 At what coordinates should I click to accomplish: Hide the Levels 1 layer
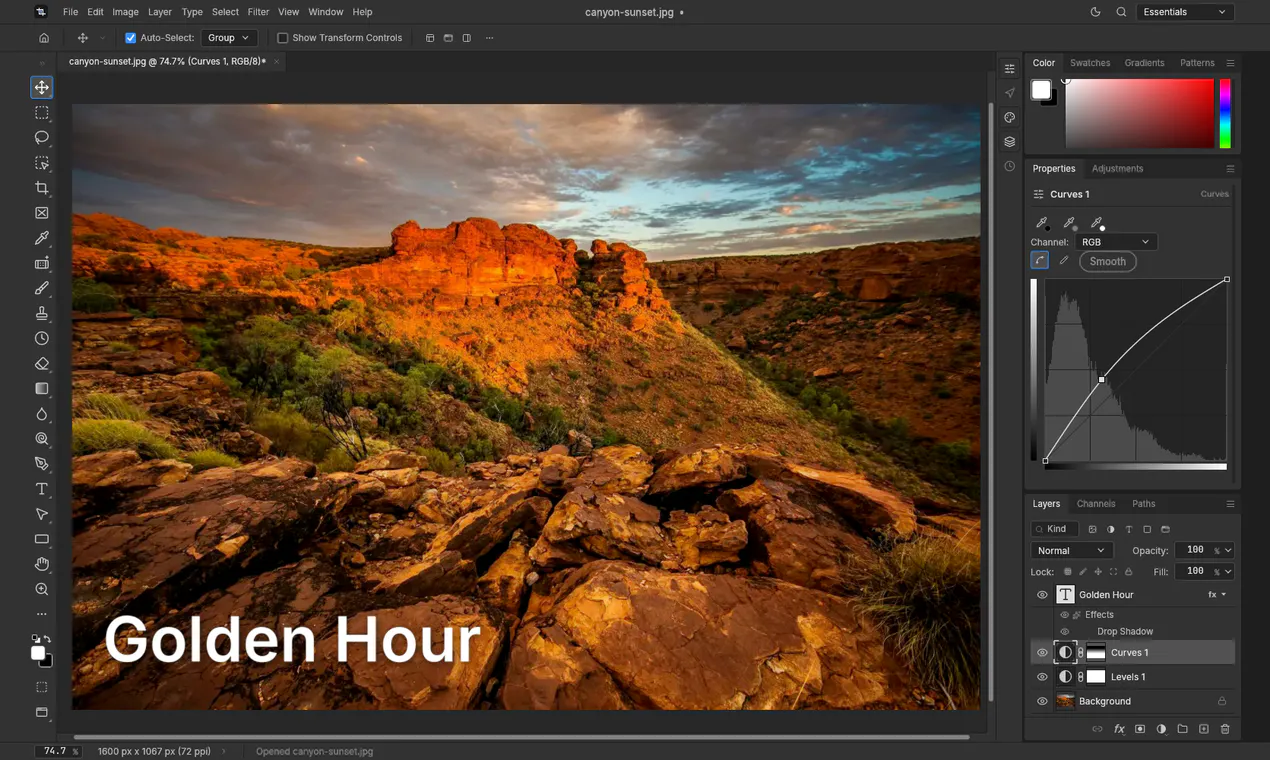pos(1042,677)
